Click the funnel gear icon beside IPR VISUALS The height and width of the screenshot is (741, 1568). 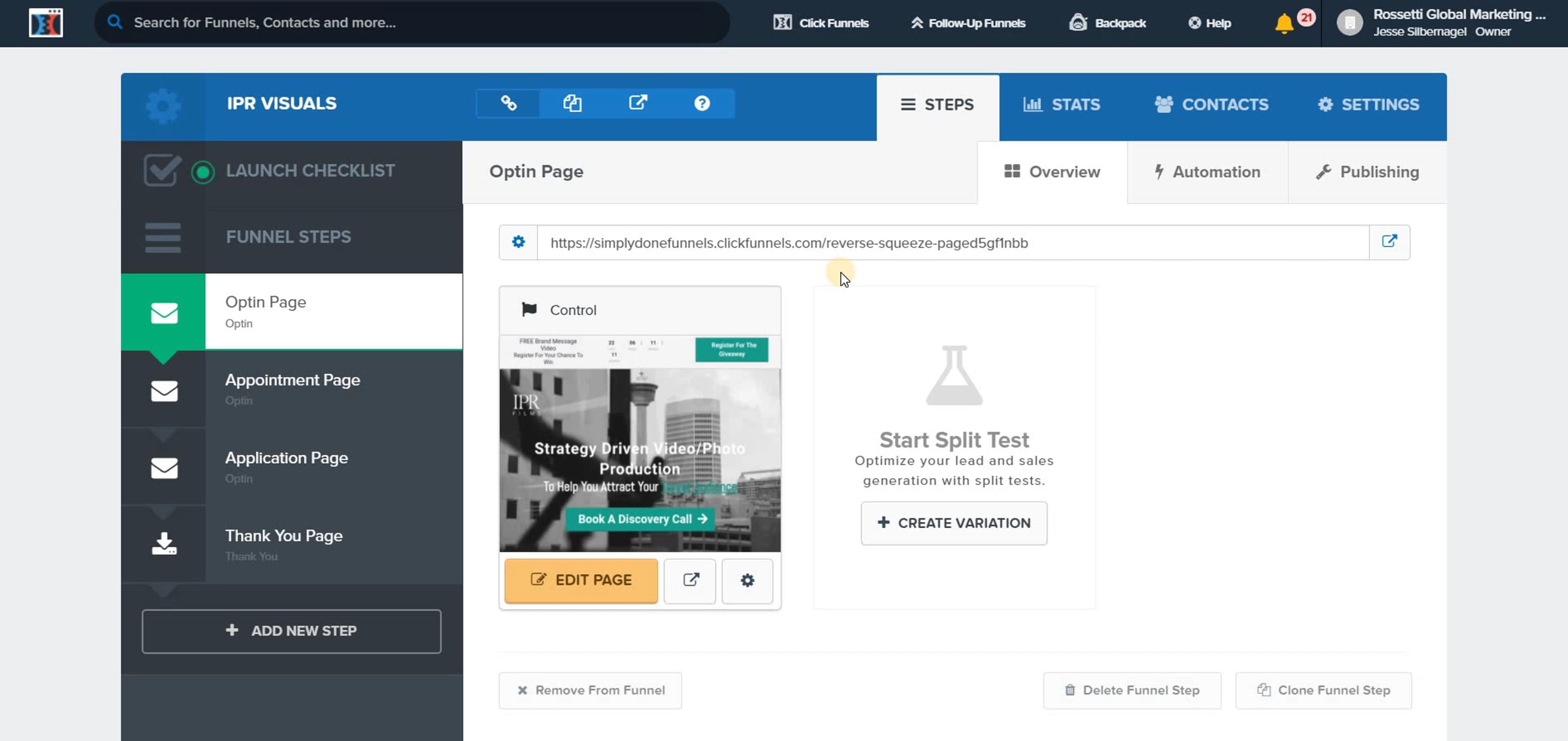[163, 106]
